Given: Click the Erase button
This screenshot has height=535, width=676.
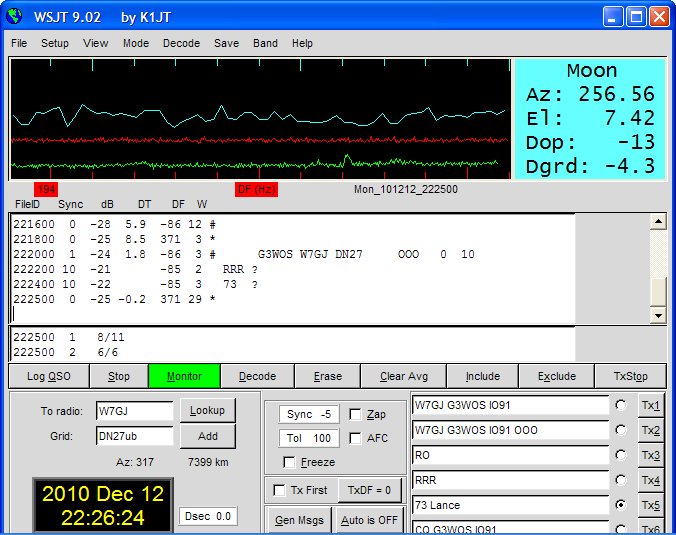Looking at the screenshot, I should 328,376.
